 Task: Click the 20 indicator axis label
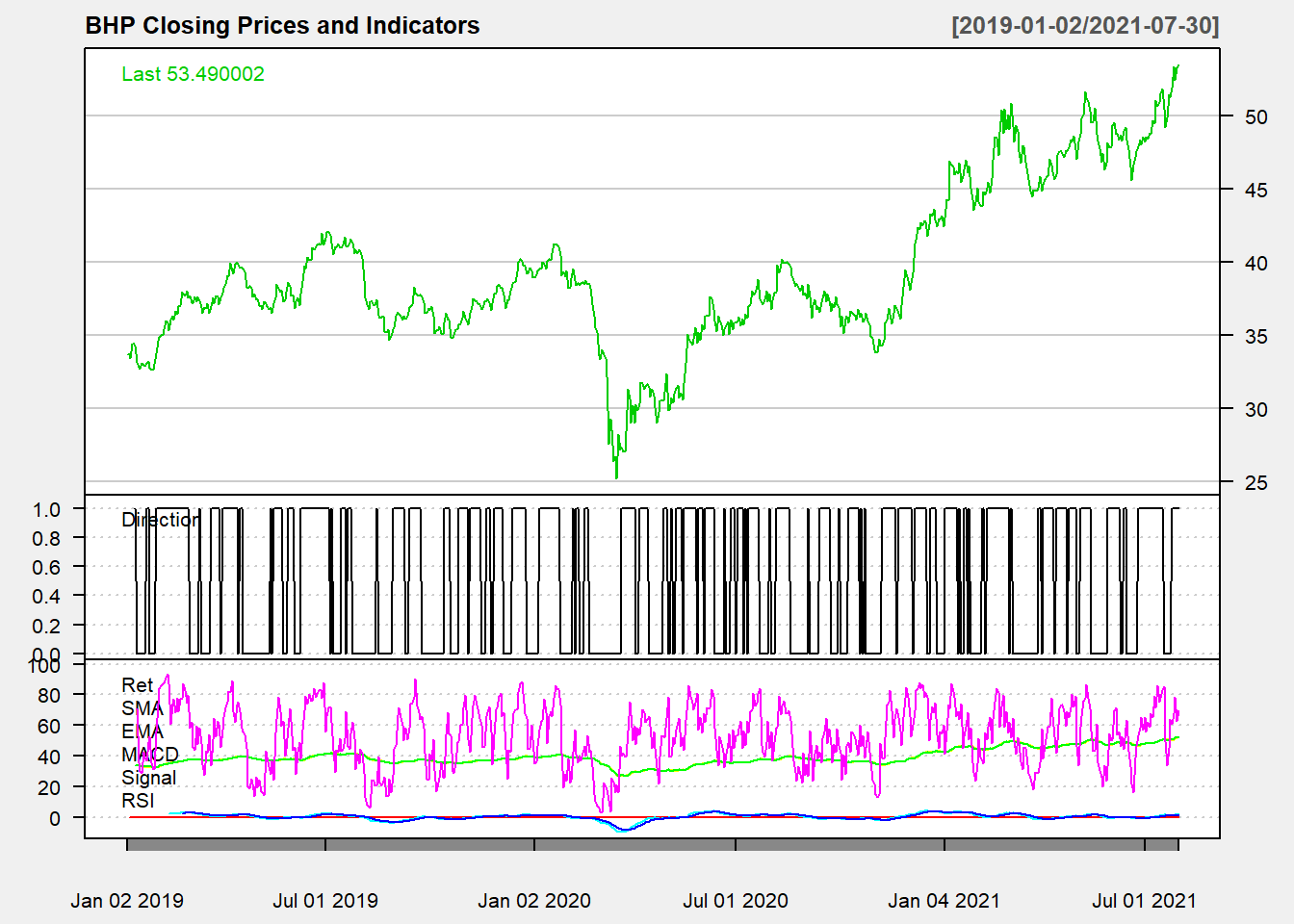click(x=49, y=787)
